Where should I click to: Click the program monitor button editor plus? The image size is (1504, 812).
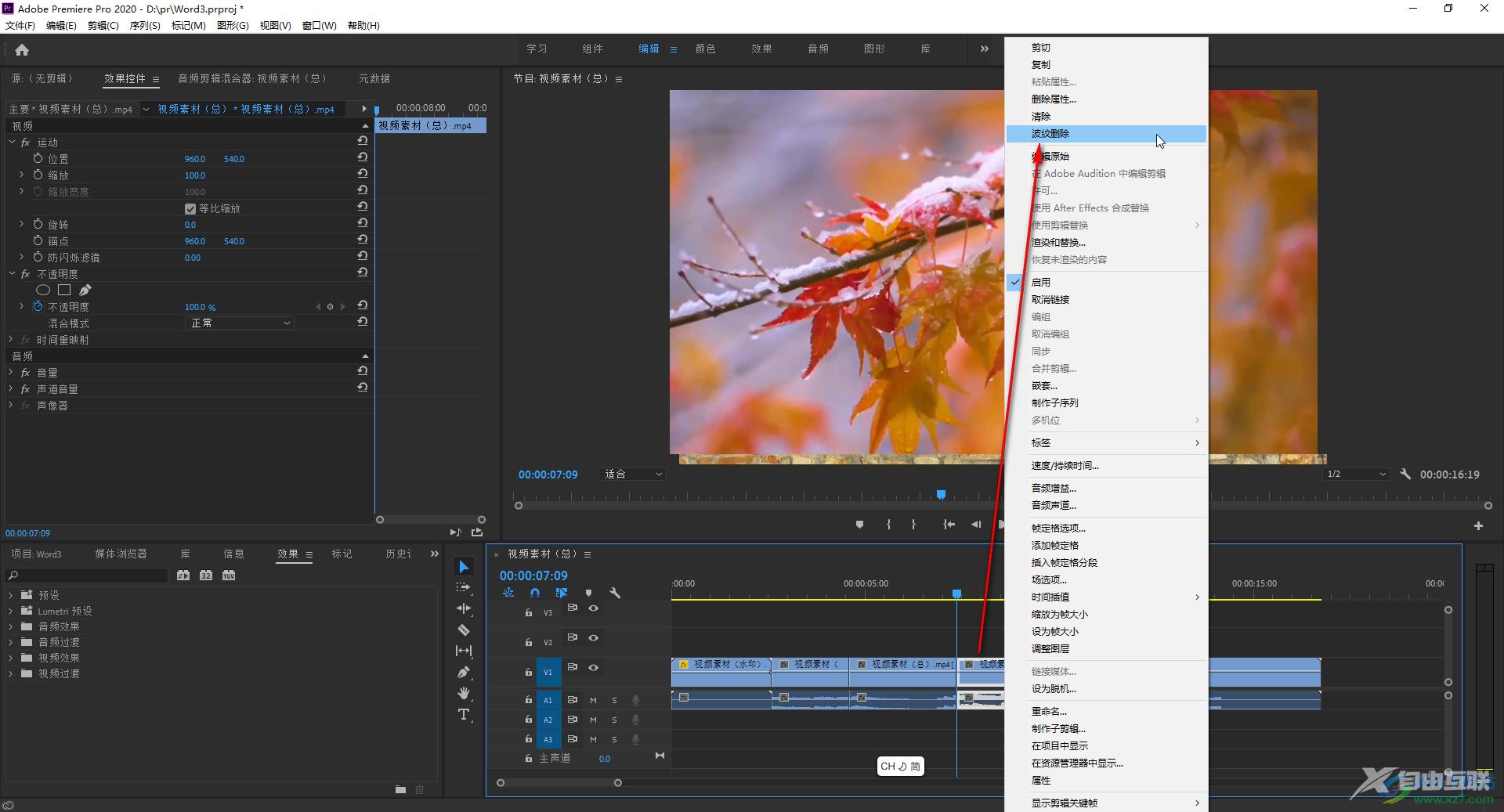tap(1478, 525)
